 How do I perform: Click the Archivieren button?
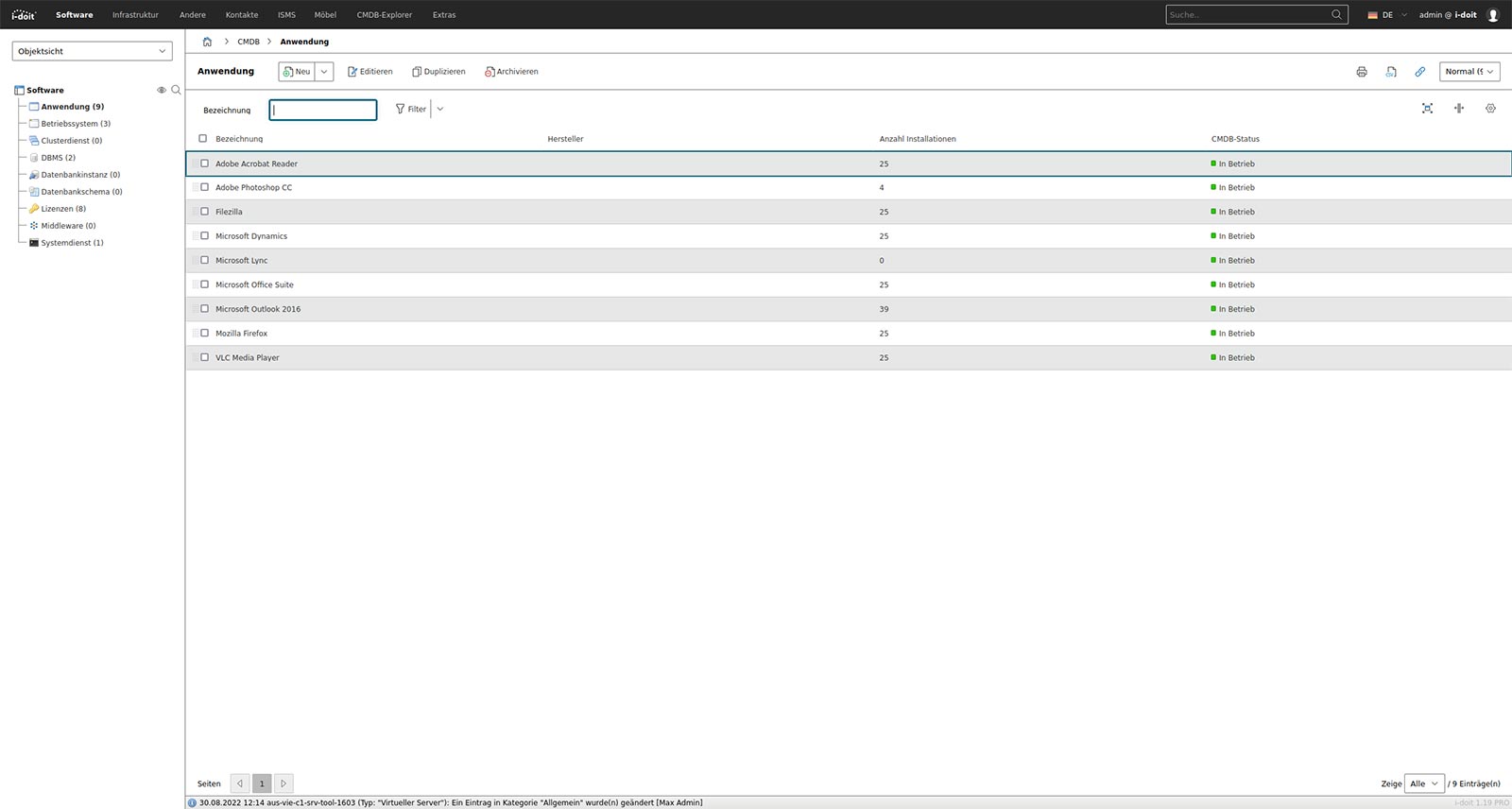tap(511, 72)
